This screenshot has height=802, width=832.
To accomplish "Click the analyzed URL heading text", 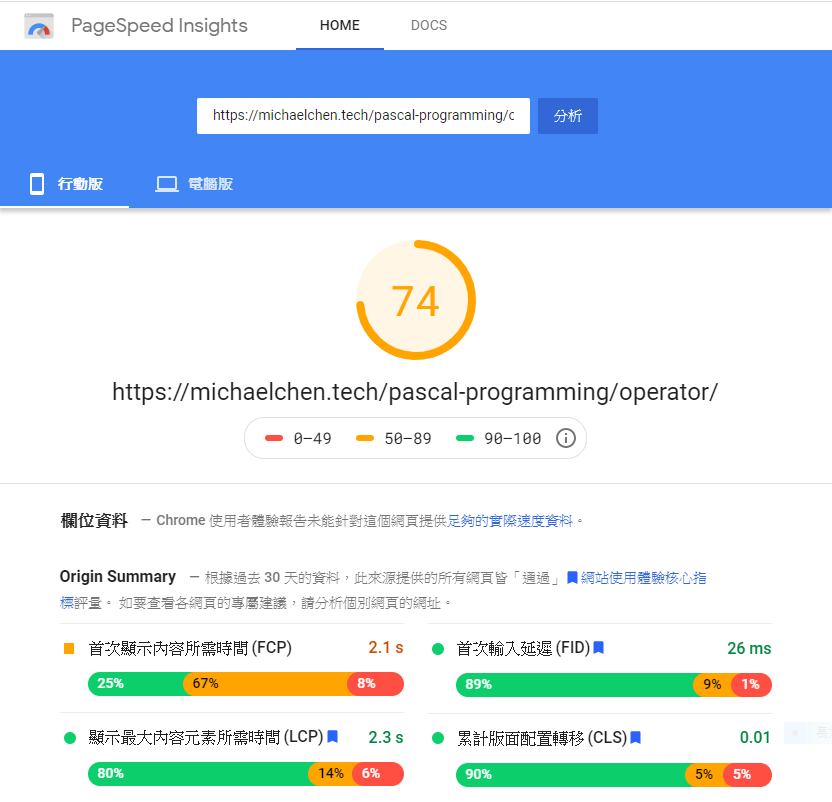I will coord(415,392).
